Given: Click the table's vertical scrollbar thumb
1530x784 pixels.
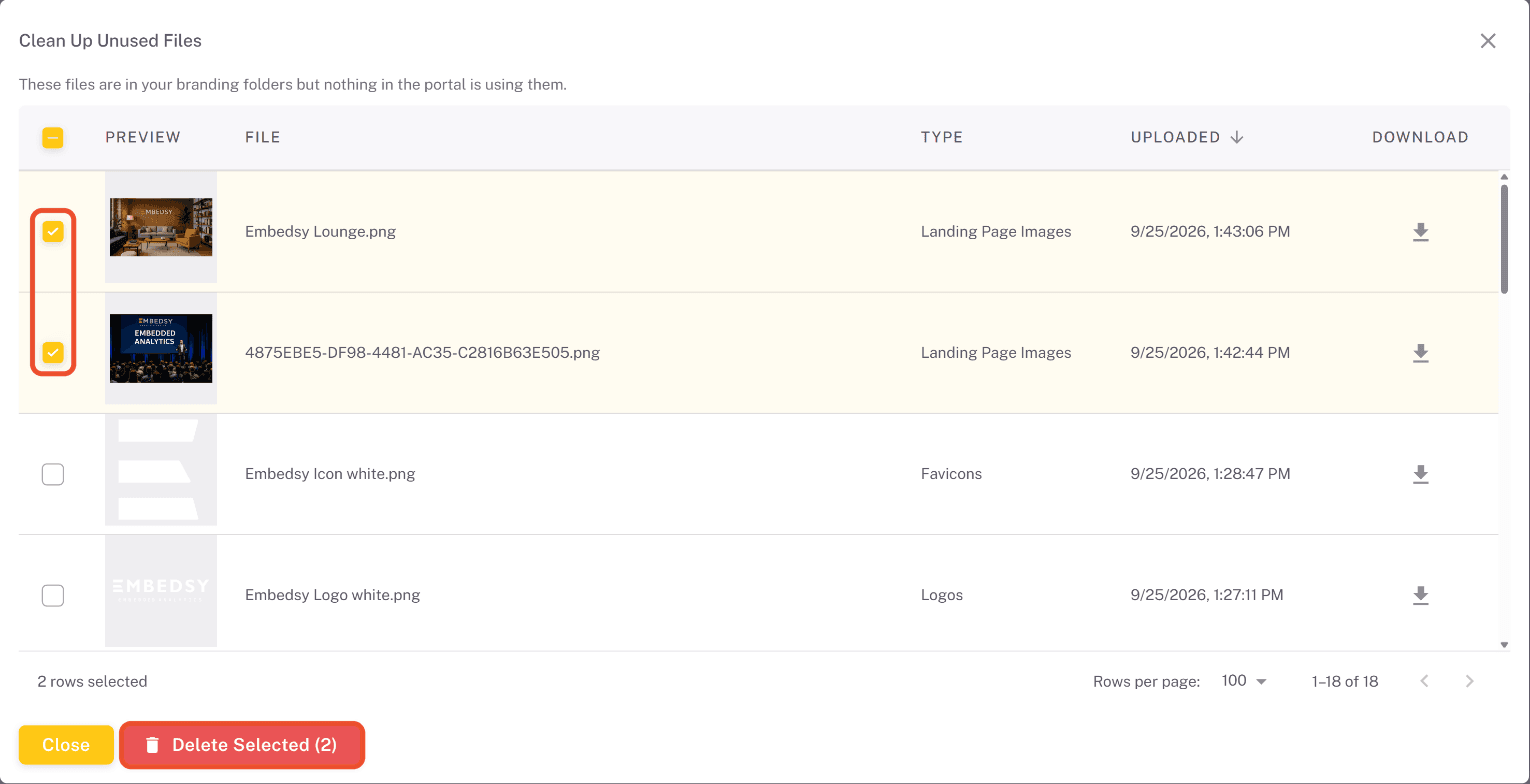Looking at the screenshot, I should point(1504,238).
